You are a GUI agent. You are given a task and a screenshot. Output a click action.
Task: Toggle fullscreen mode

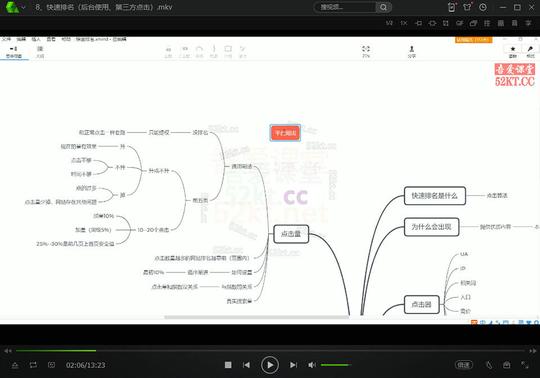point(525,365)
